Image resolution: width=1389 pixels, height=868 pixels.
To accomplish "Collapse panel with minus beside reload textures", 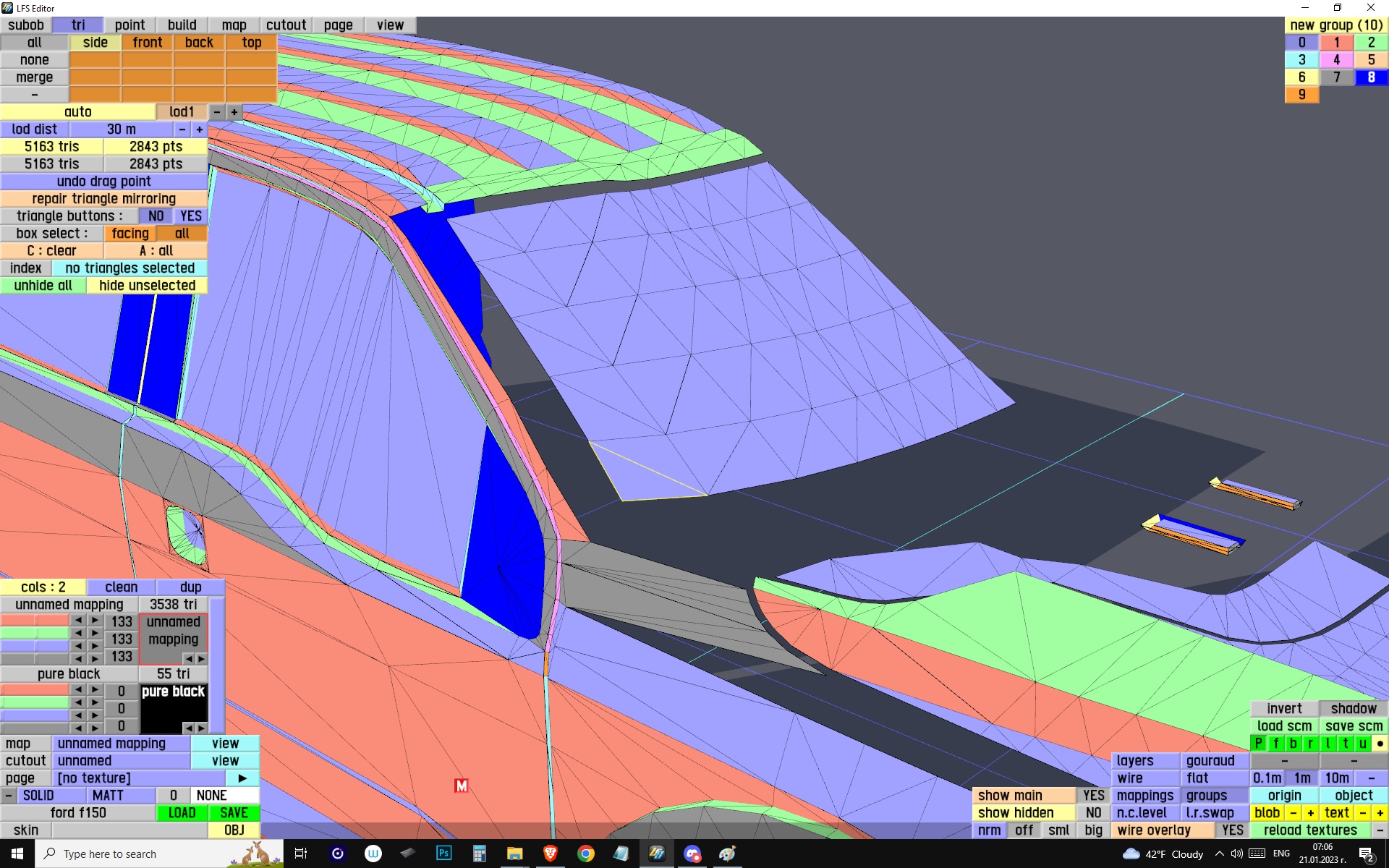I will 1380,830.
